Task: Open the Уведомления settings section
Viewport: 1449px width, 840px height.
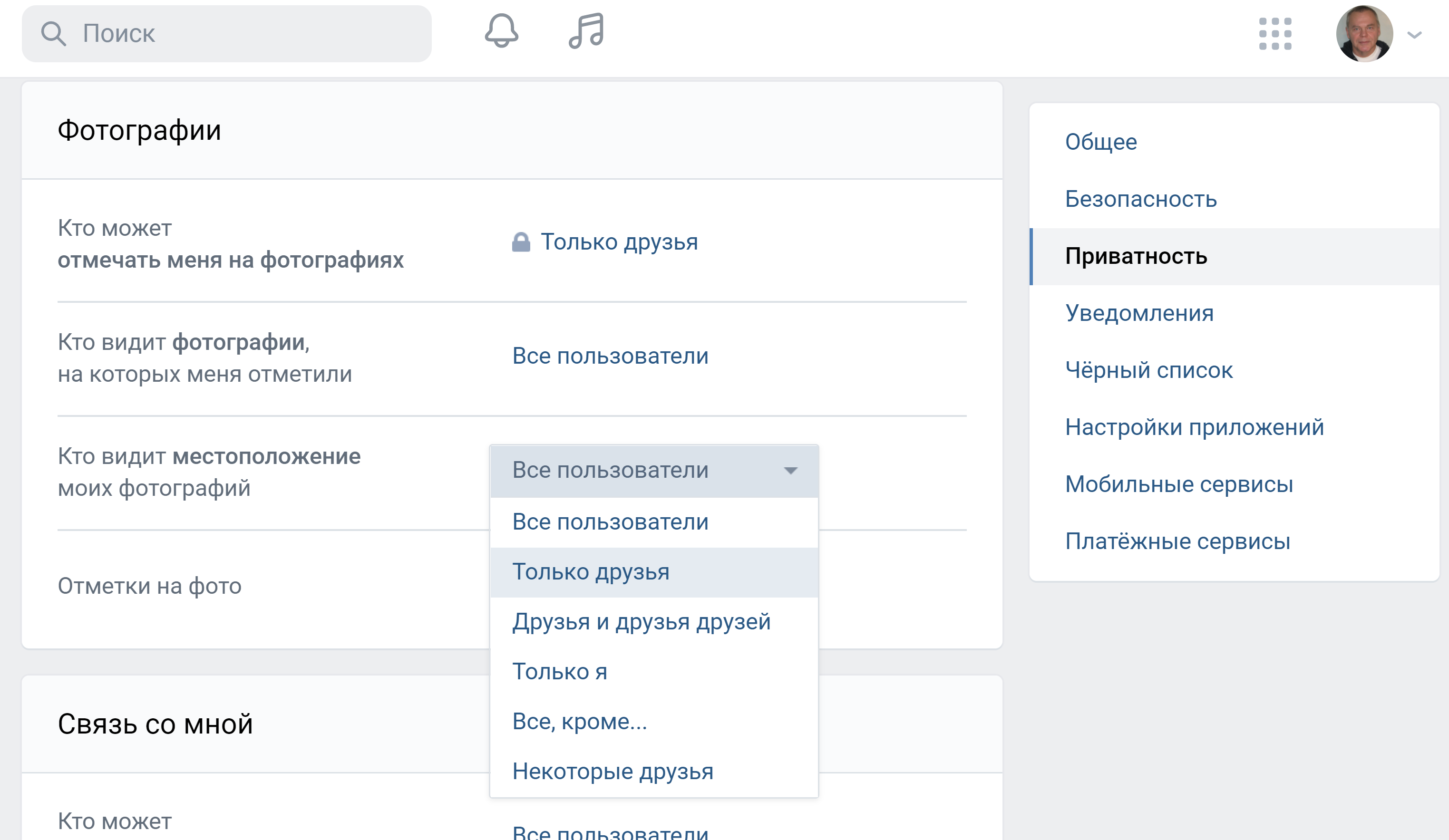Action: tap(1234, 313)
